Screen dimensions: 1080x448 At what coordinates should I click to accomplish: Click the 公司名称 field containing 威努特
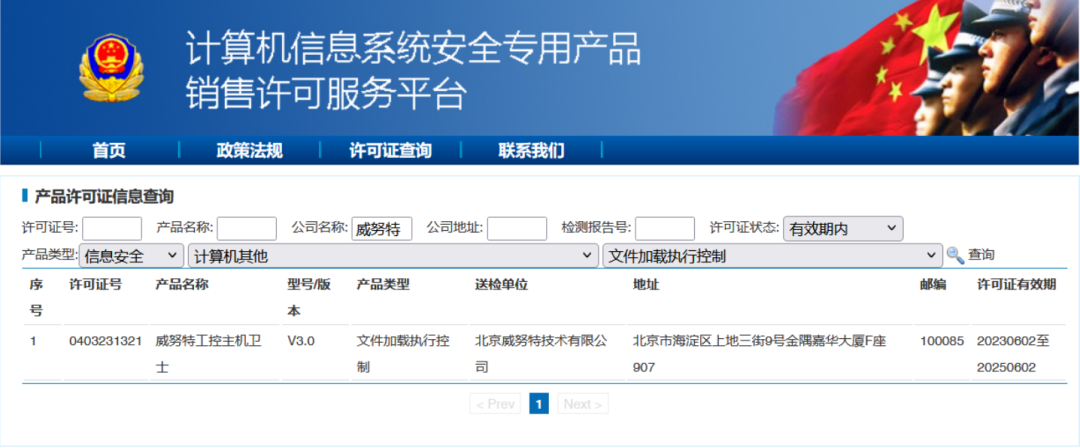click(382, 229)
